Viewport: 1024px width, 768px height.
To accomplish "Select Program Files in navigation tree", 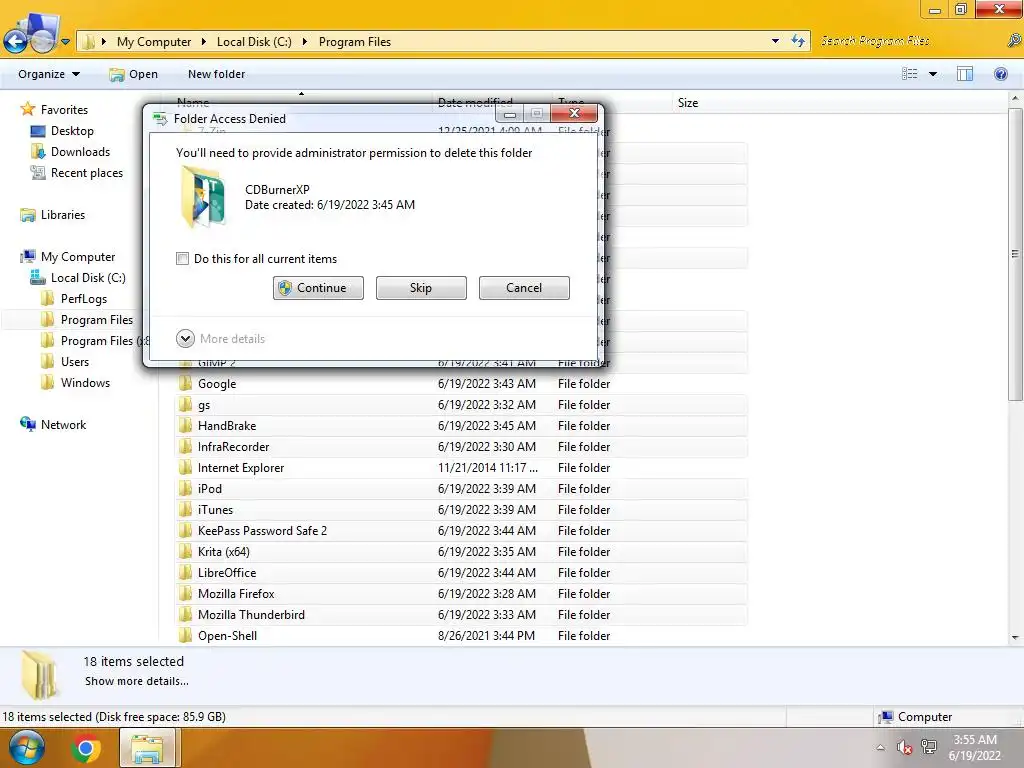I will [x=97, y=319].
